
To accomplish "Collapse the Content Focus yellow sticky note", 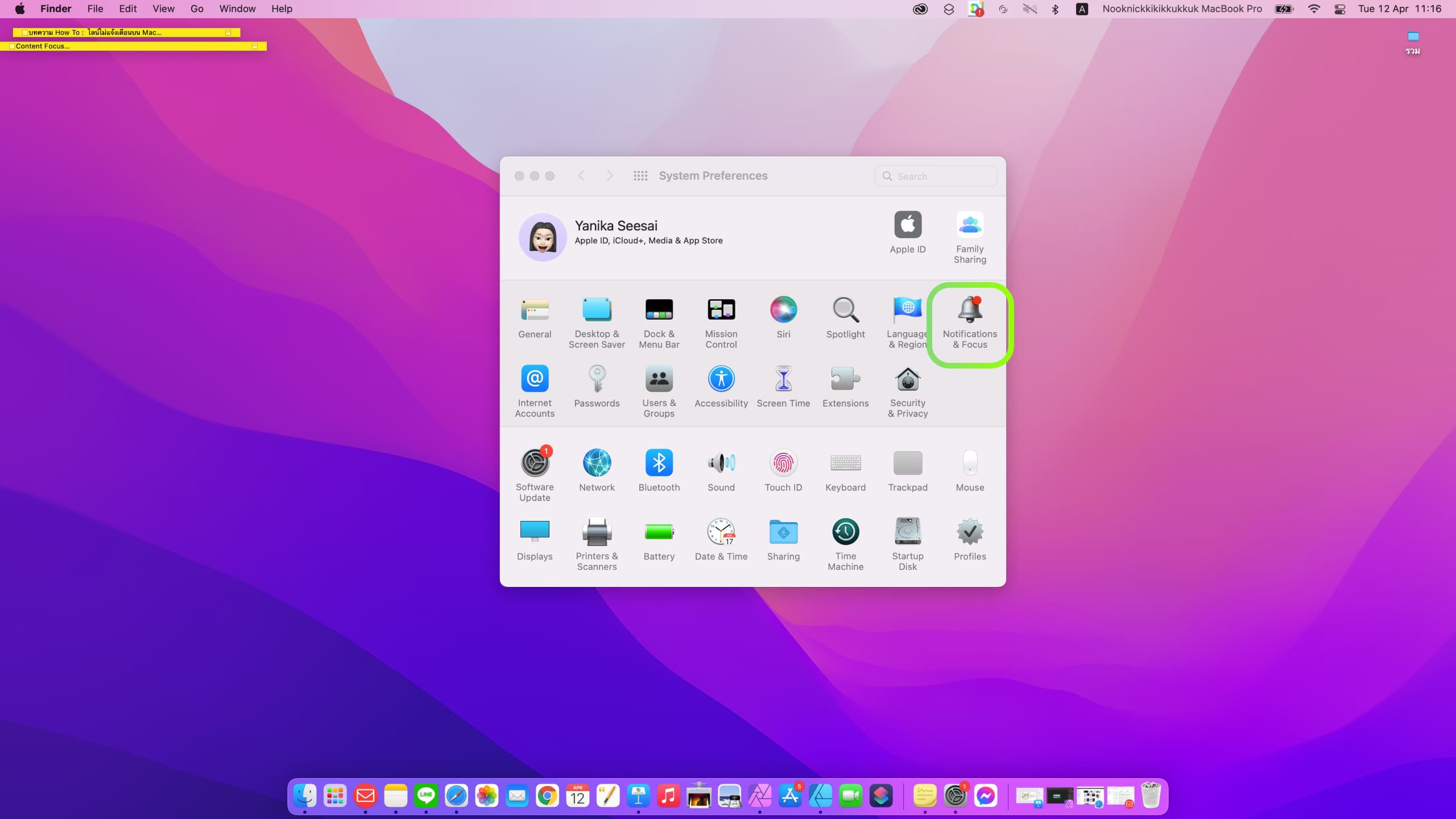I will click(x=255, y=46).
